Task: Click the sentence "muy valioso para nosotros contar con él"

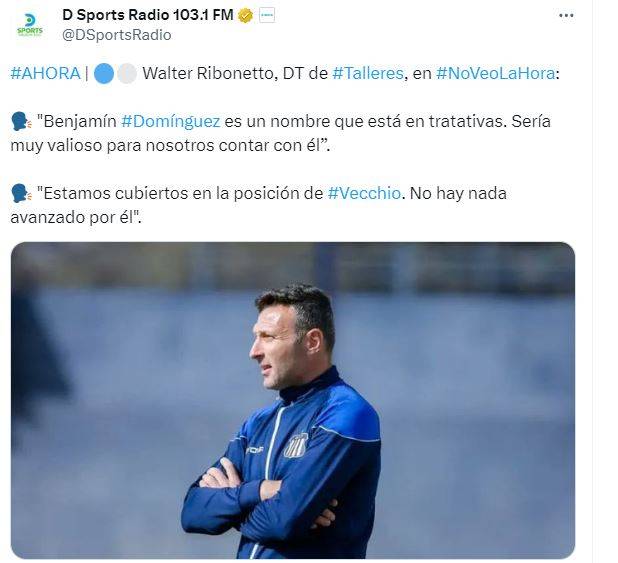Action: (x=168, y=145)
